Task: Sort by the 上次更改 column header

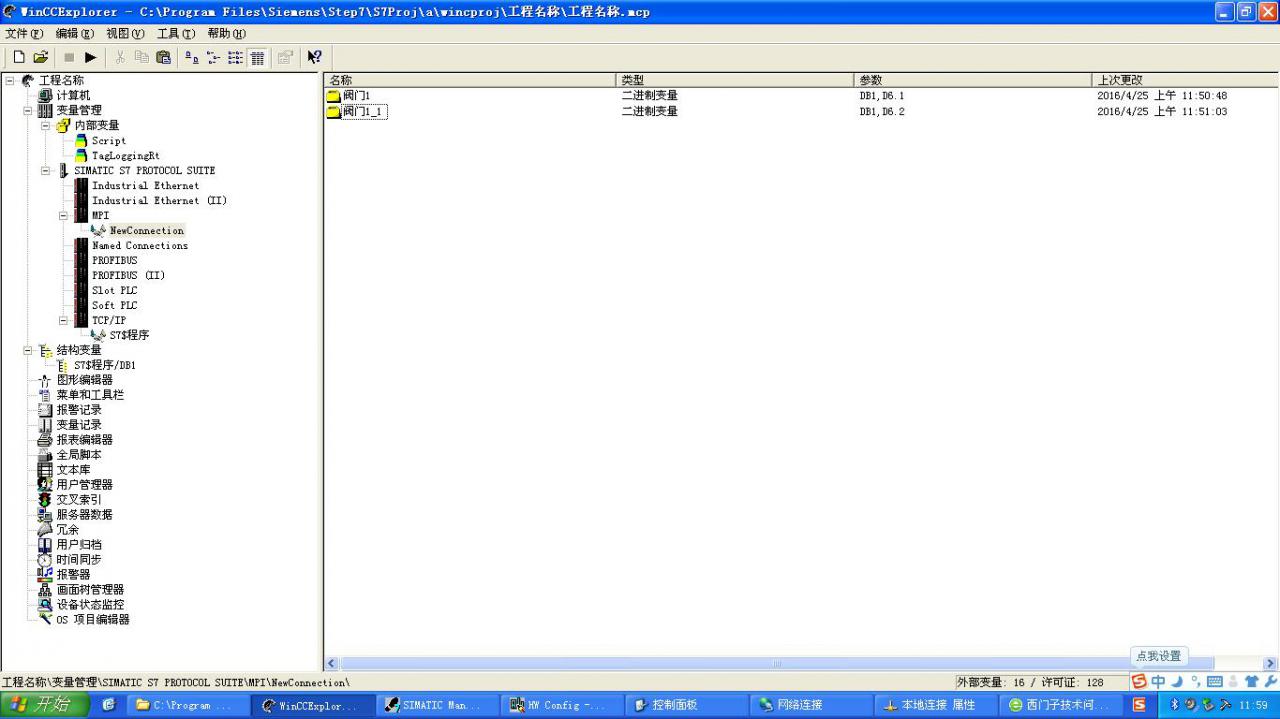Action: 1185,80
